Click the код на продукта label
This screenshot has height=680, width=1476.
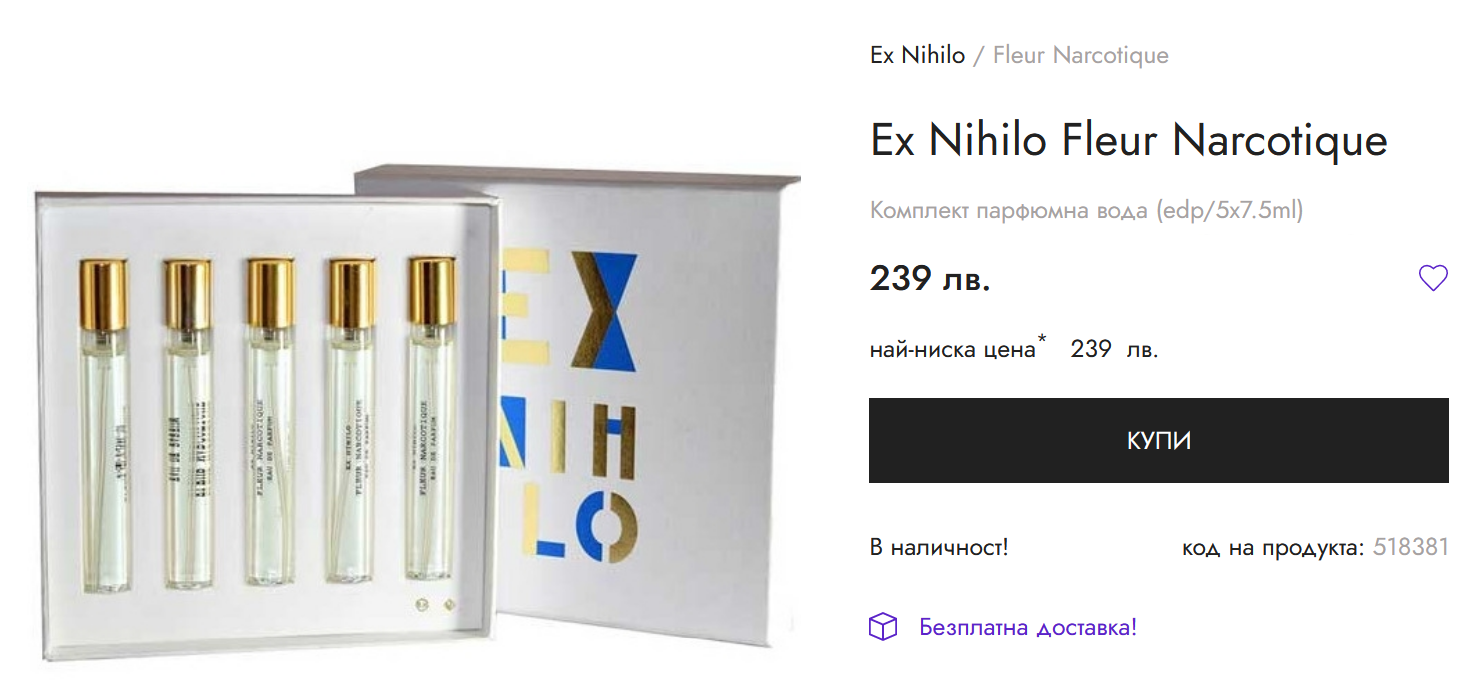(1273, 548)
